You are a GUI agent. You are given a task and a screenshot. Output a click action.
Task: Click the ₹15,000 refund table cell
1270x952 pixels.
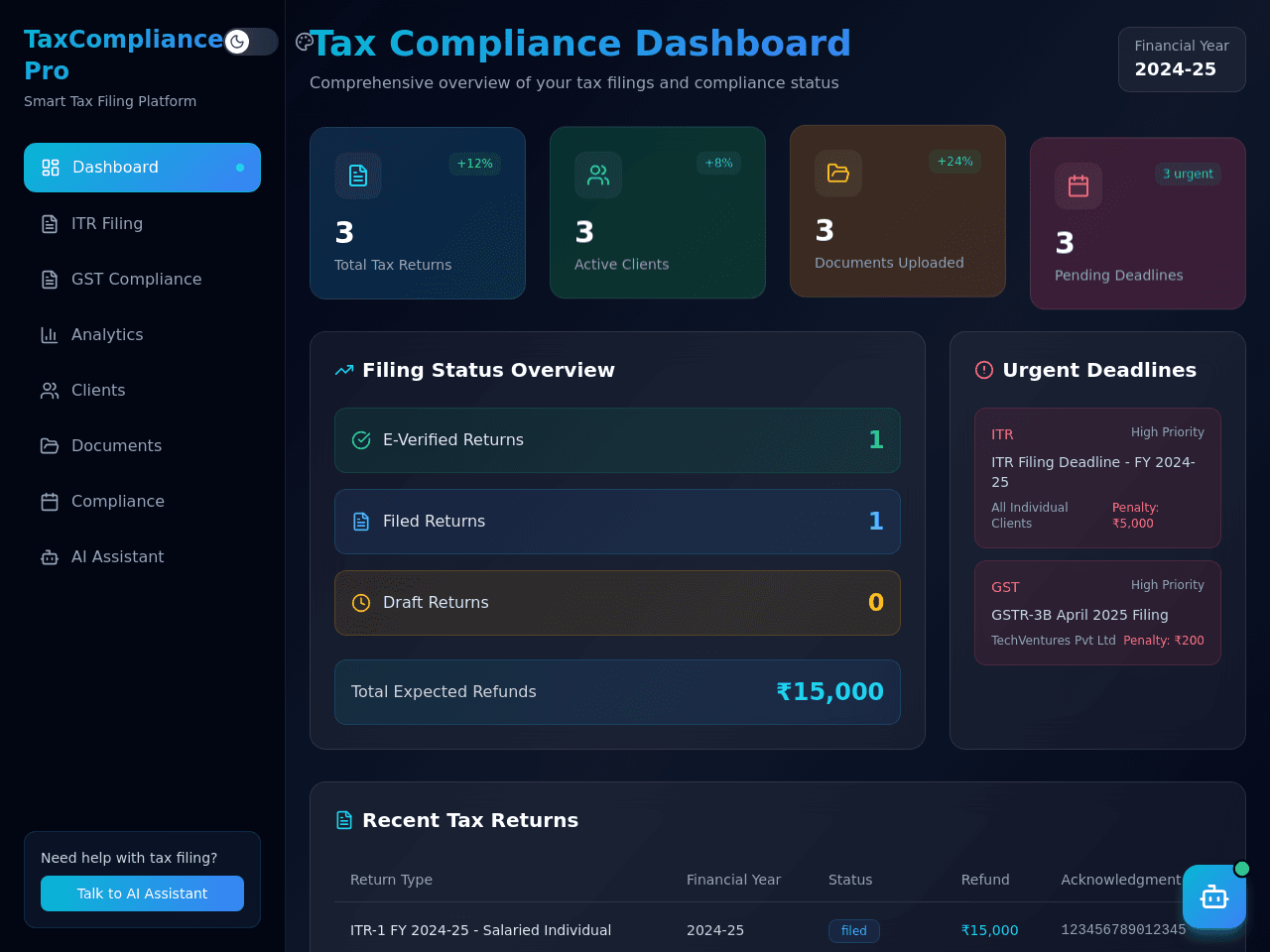click(x=989, y=930)
